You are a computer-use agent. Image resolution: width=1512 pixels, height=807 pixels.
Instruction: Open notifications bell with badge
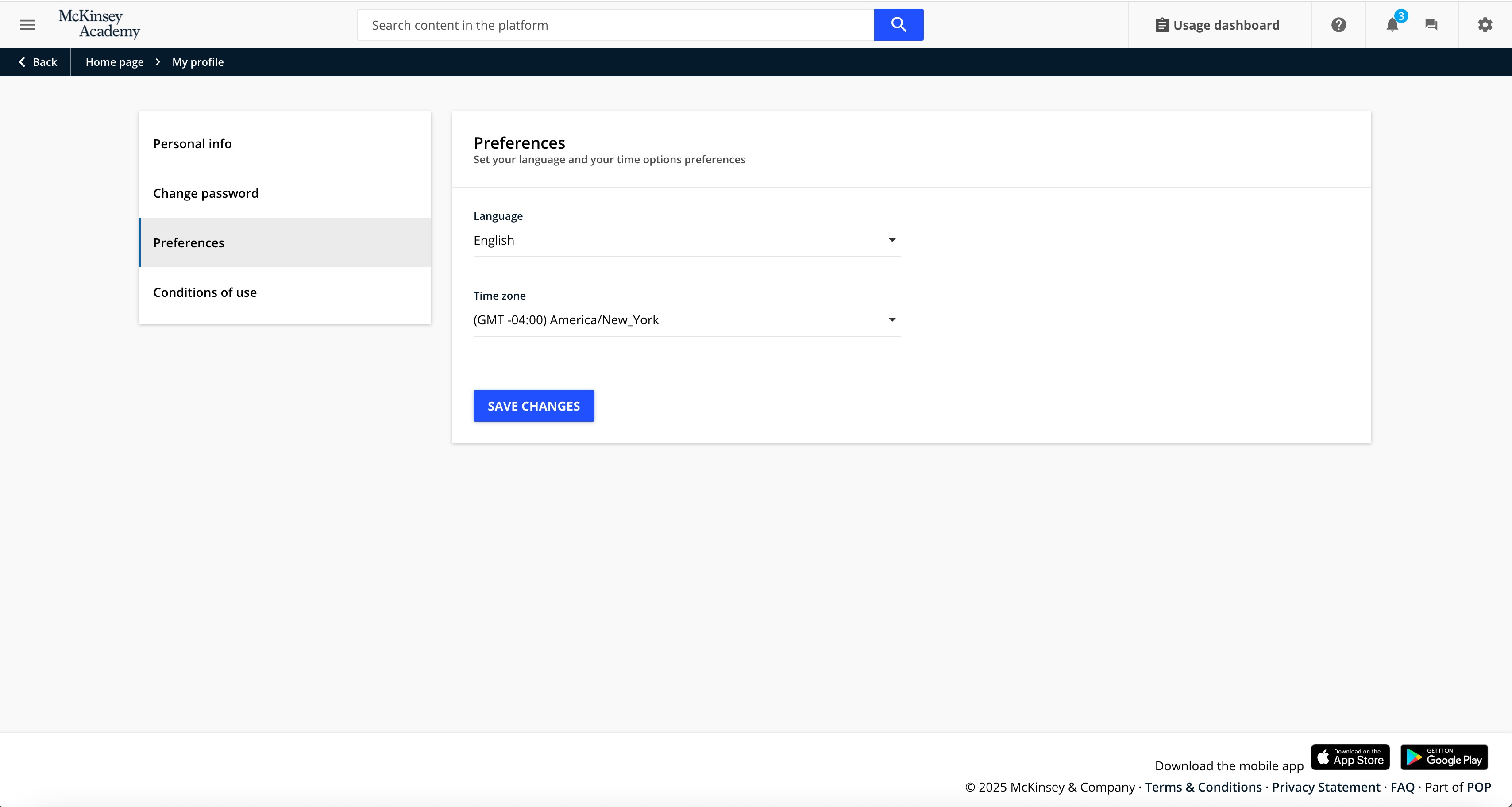1392,25
